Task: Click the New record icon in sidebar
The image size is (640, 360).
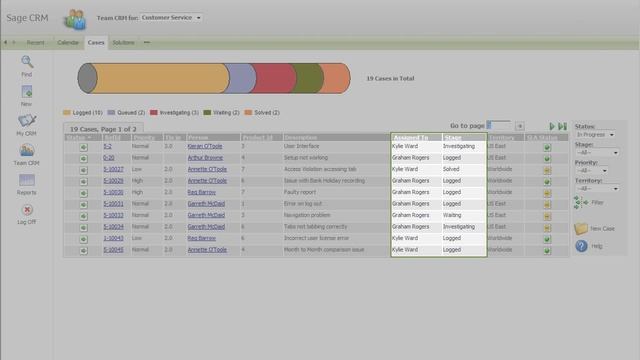Action: [27, 91]
